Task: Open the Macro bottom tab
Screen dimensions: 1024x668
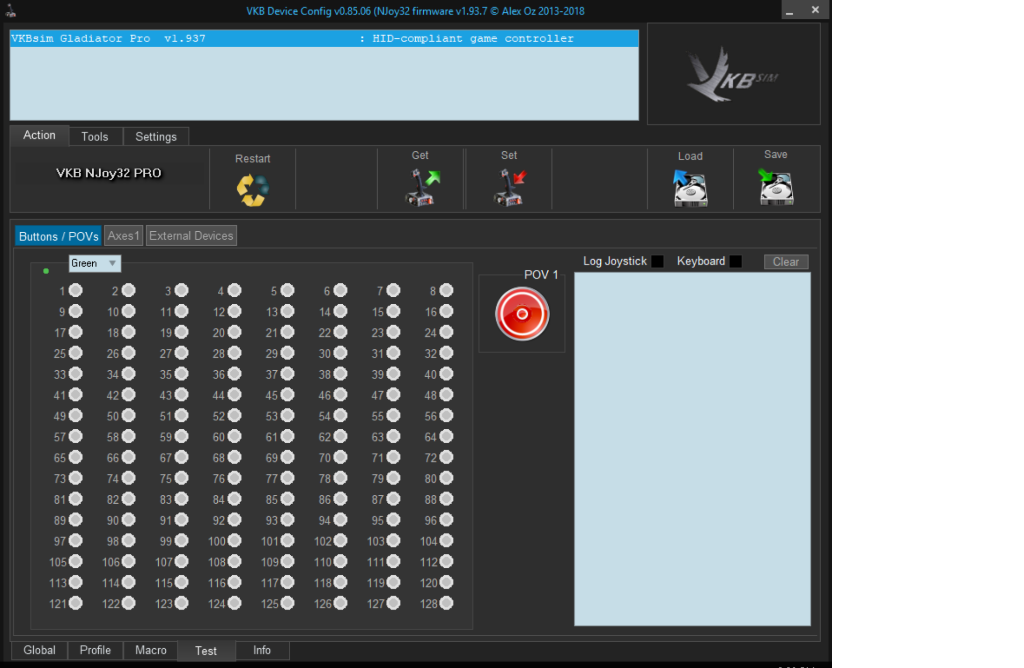Action: coord(151,650)
